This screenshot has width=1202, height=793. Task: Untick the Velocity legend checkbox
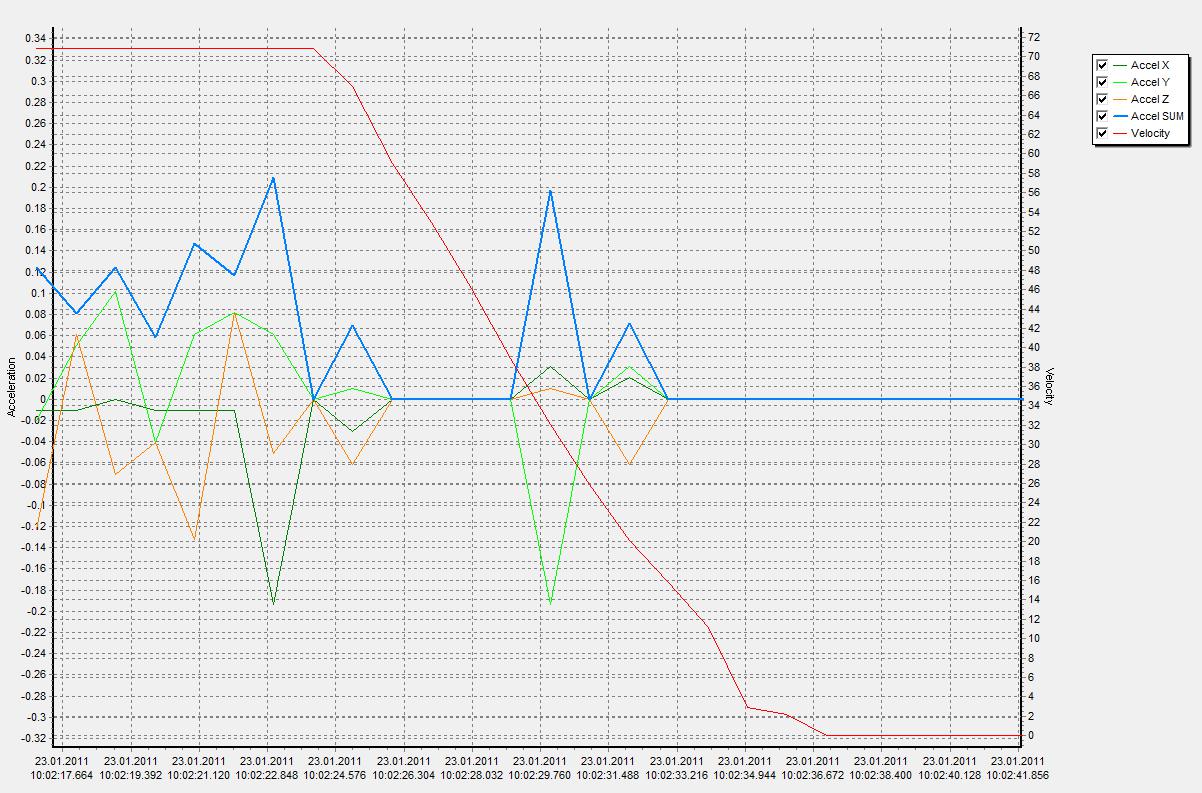click(1102, 133)
